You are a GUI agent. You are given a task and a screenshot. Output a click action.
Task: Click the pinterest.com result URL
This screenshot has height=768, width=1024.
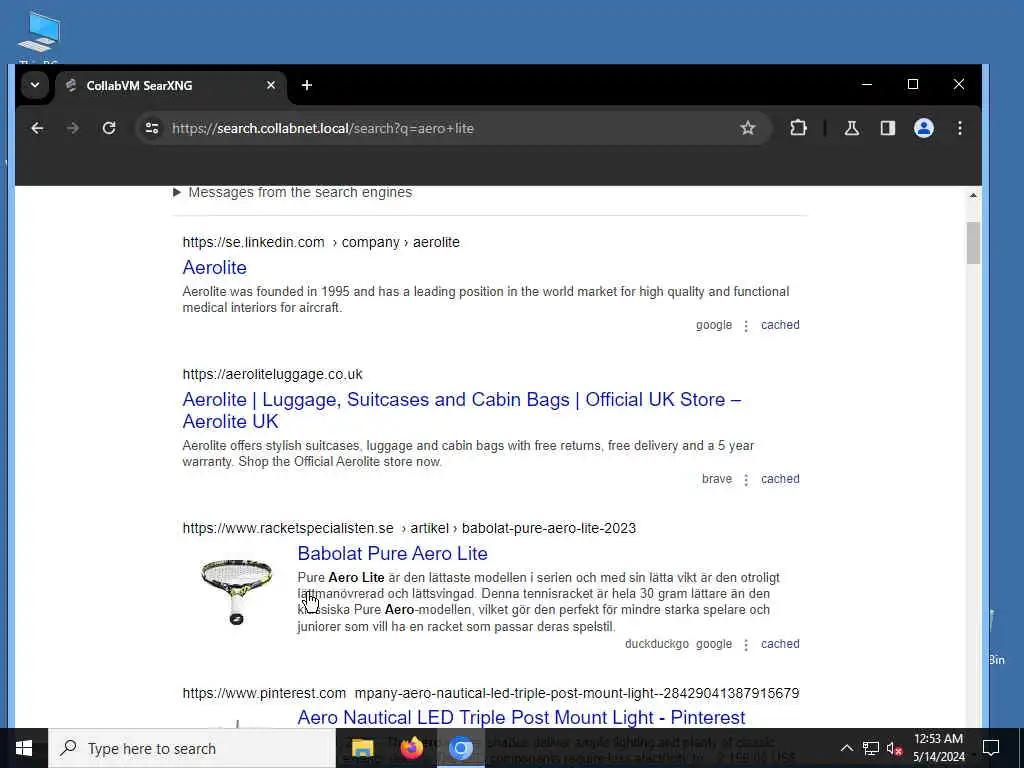[x=490, y=693]
